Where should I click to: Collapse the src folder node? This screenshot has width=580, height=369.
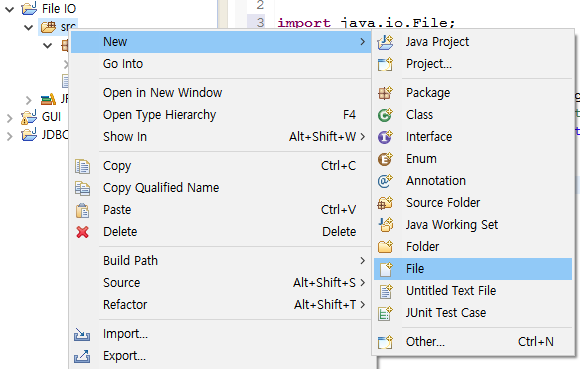(x=28, y=27)
